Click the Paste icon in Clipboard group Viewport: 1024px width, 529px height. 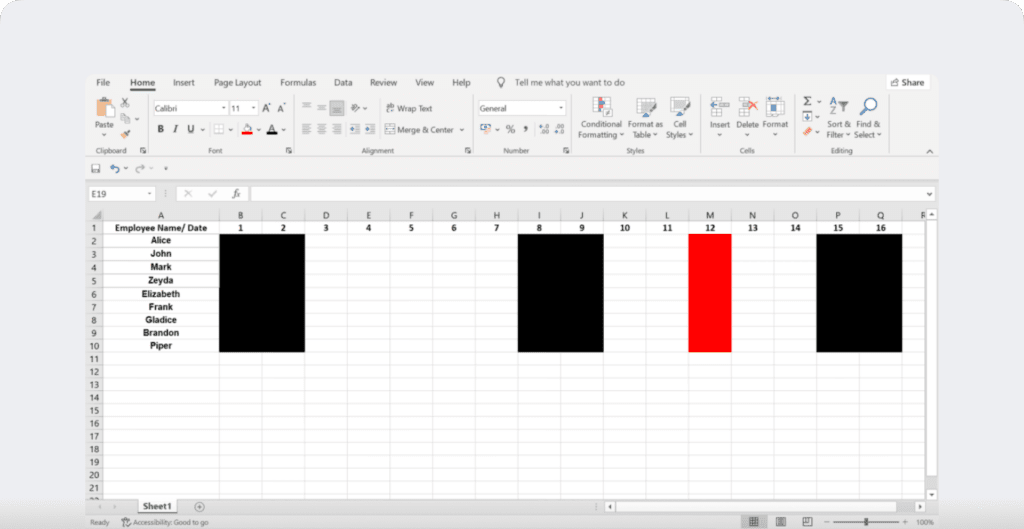click(x=104, y=108)
